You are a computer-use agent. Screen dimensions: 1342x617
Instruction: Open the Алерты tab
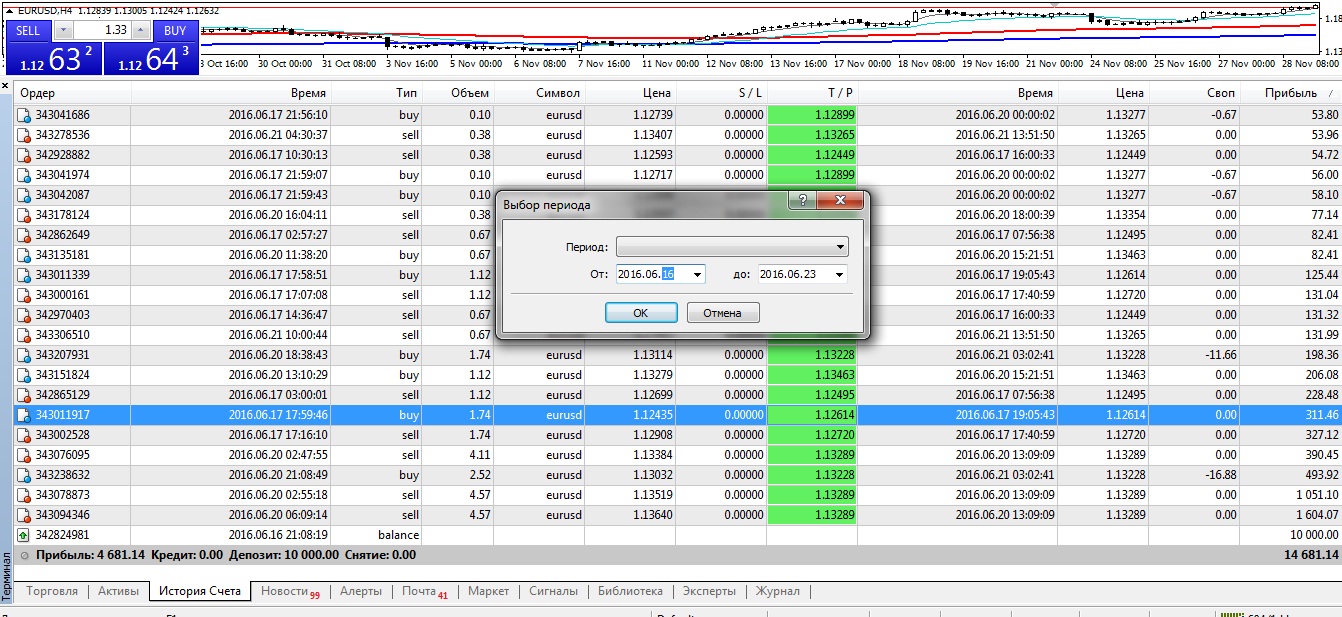(x=361, y=591)
